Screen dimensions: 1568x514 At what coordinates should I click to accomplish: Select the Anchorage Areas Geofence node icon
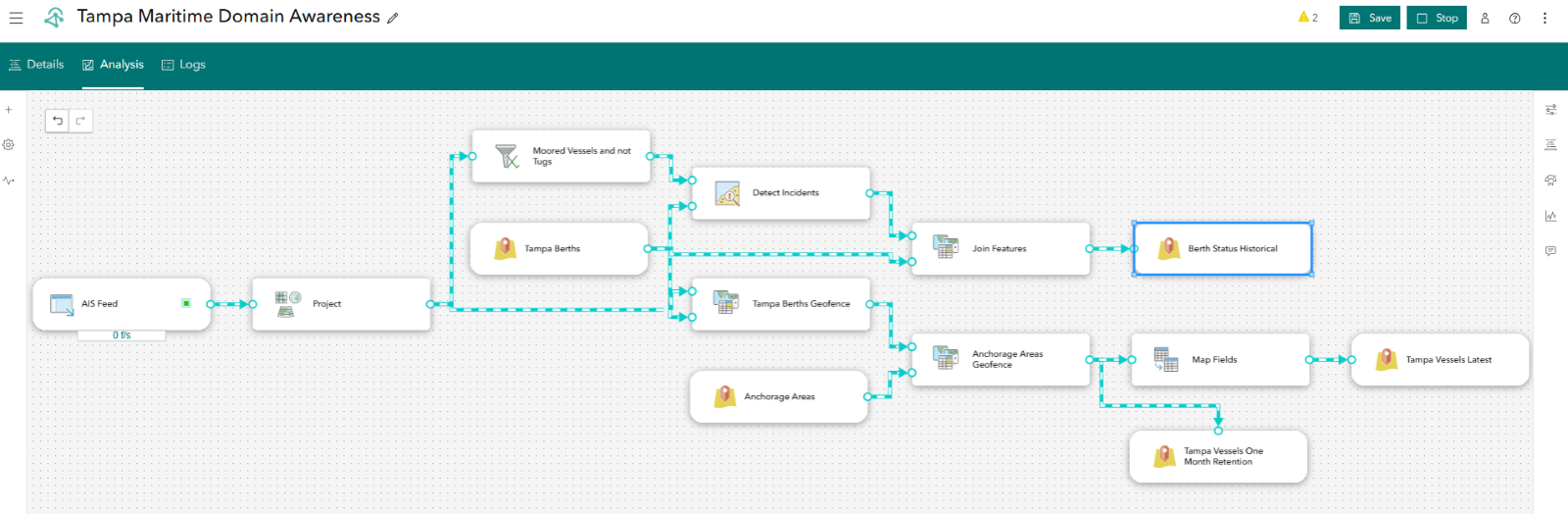tap(946, 358)
